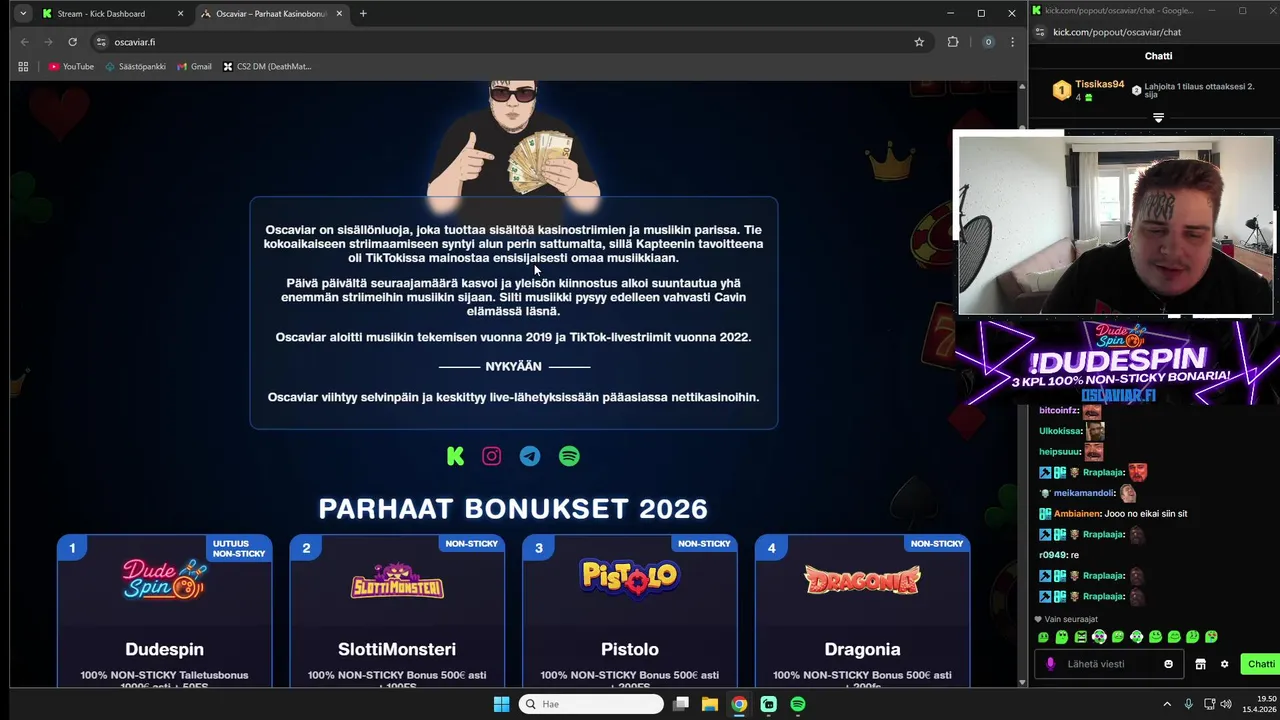This screenshot has height=720, width=1280.
Task: Click the heipsuuu chat username
Action: point(1059,452)
